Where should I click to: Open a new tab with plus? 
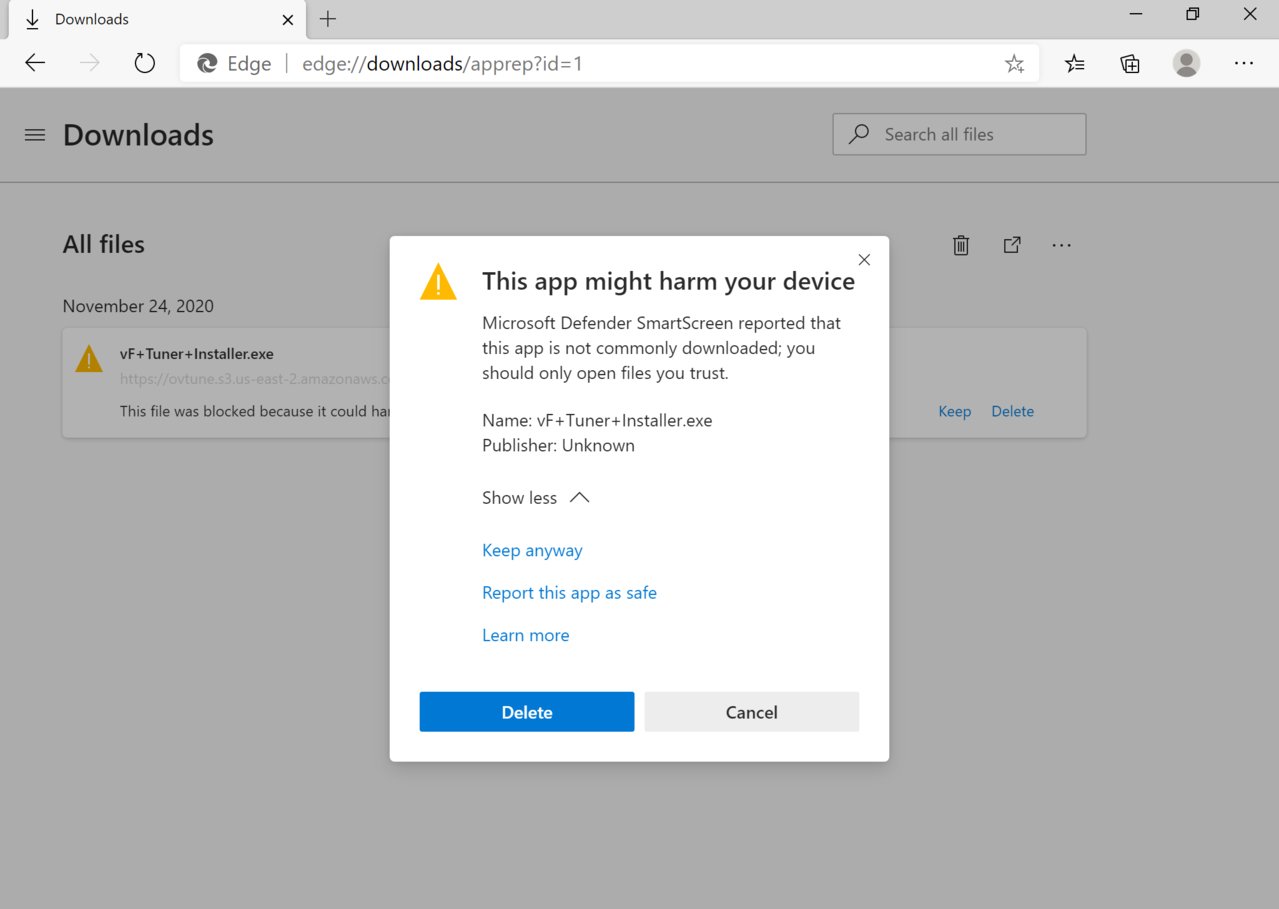point(328,19)
